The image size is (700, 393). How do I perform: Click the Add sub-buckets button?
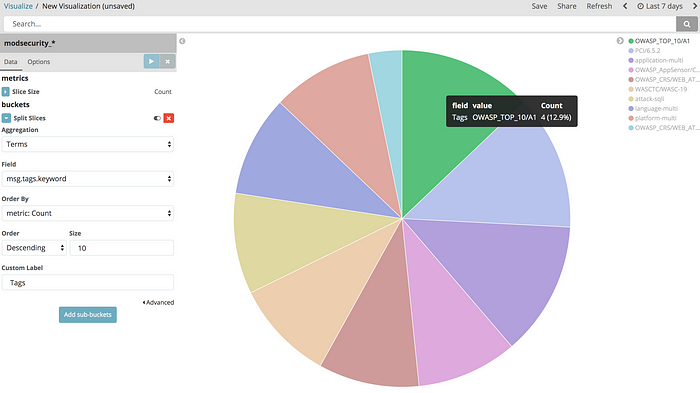coord(88,315)
